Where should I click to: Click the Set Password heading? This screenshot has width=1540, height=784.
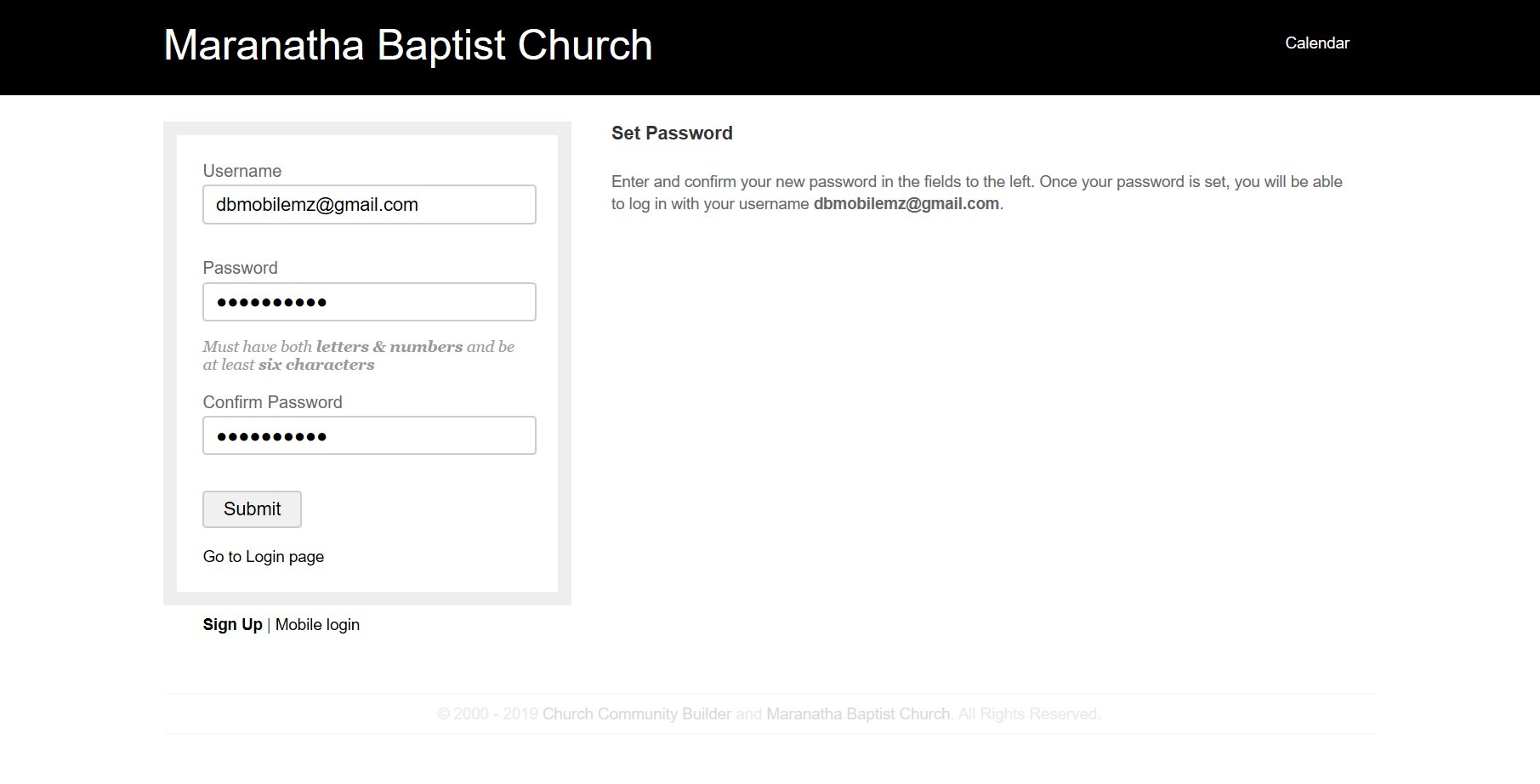pos(672,134)
